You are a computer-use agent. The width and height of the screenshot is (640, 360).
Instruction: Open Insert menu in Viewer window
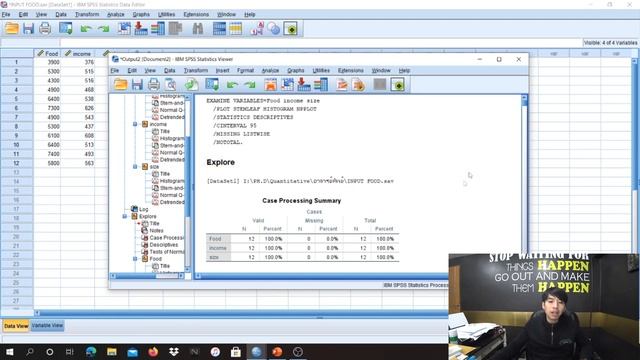(x=222, y=71)
